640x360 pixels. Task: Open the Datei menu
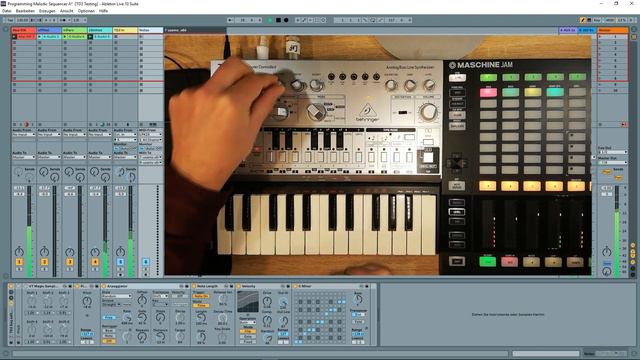coord(6,11)
